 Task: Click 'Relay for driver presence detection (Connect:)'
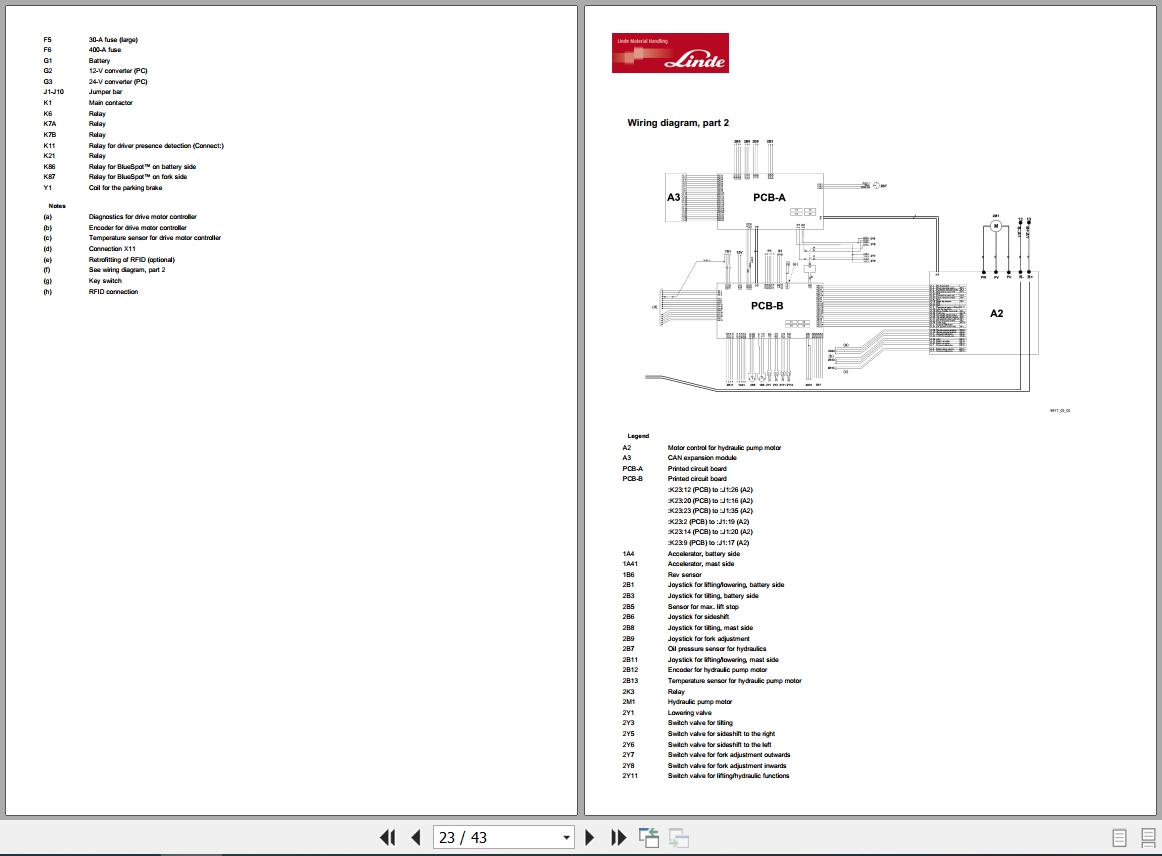coord(156,146)
